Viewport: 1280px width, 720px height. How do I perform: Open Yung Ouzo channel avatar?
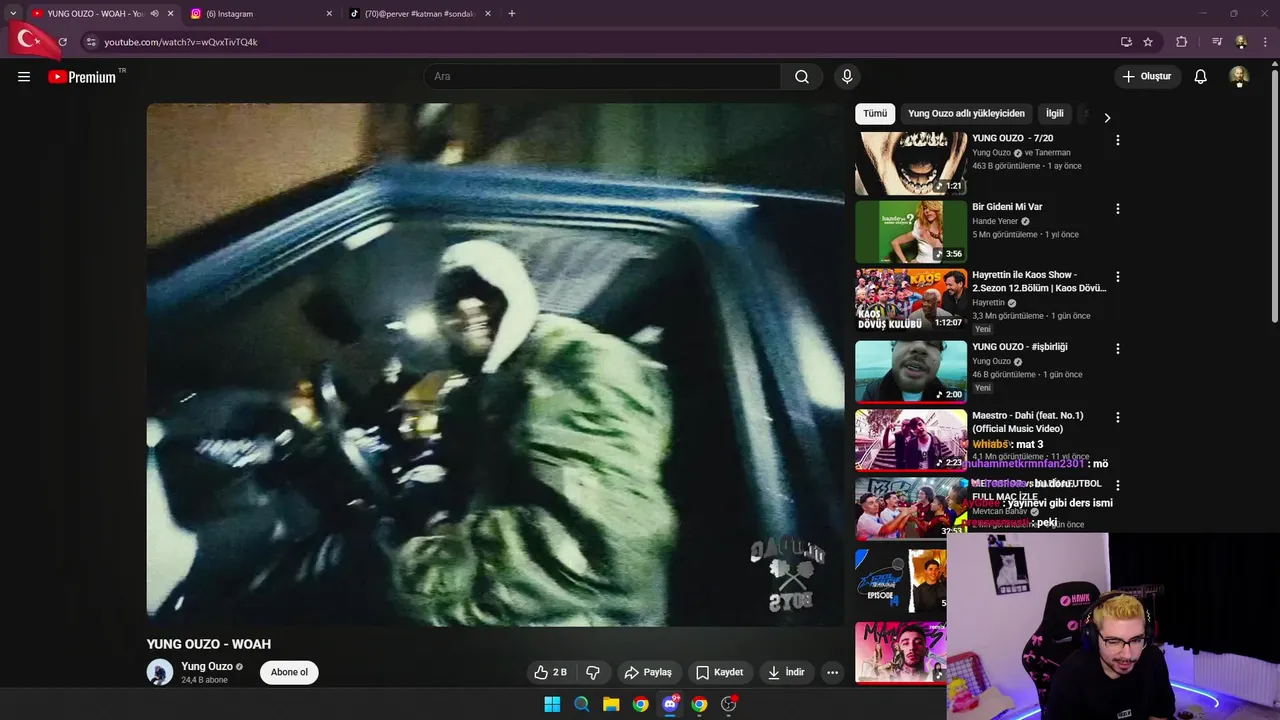tap(160, 672)
